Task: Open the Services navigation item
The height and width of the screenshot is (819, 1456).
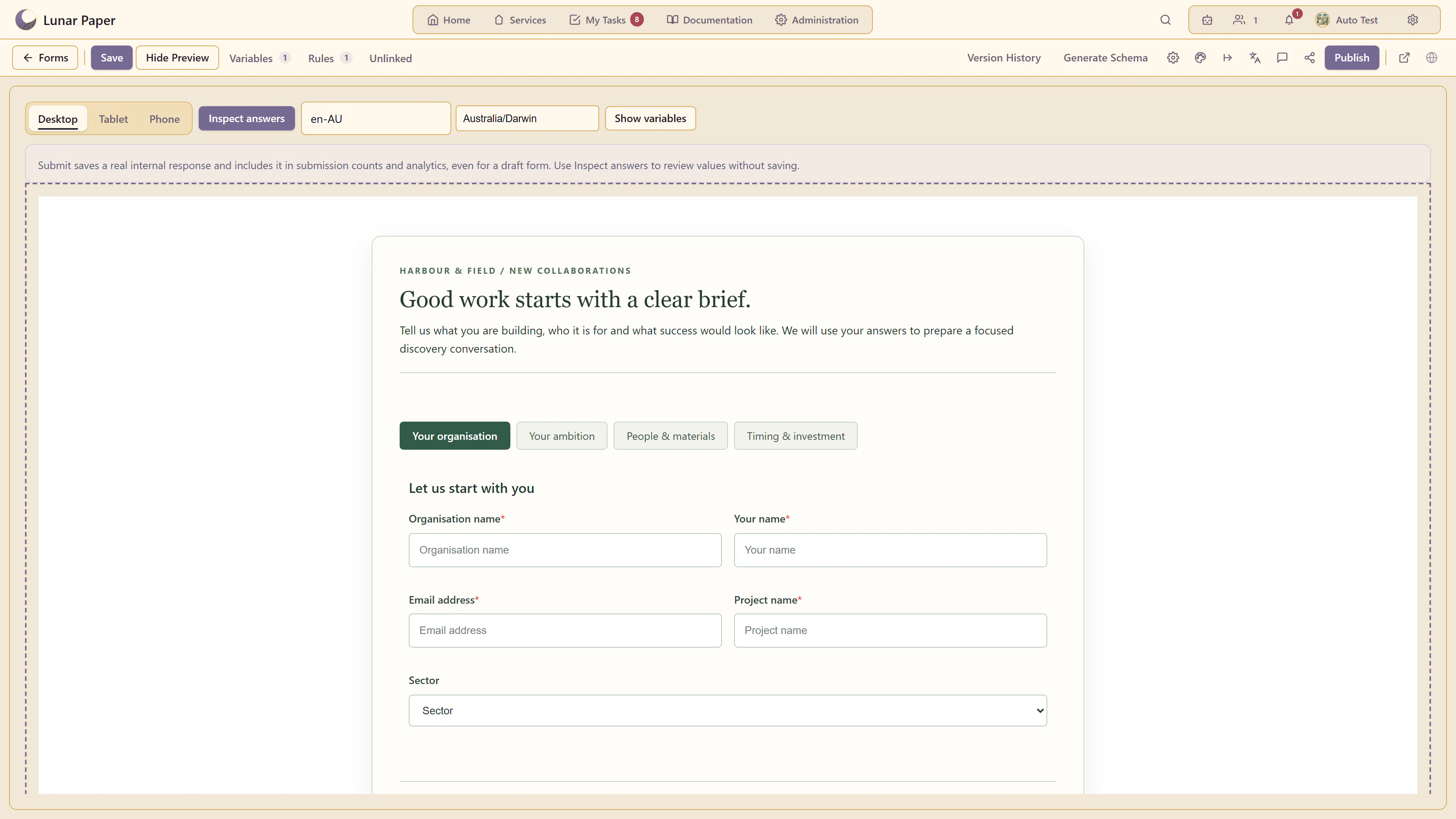Action: coord(520,20)
